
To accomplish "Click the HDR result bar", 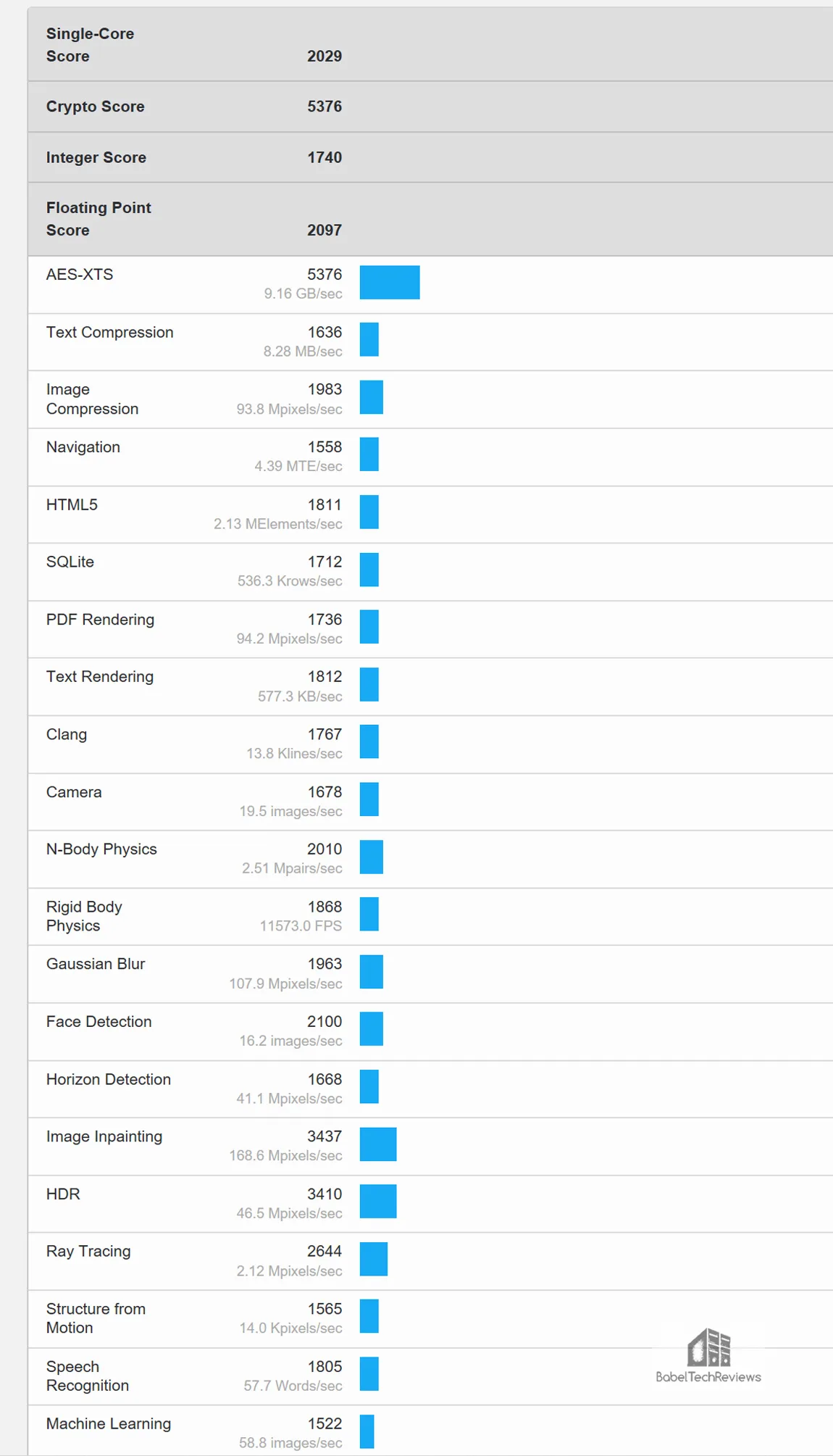I will 378,1202.
